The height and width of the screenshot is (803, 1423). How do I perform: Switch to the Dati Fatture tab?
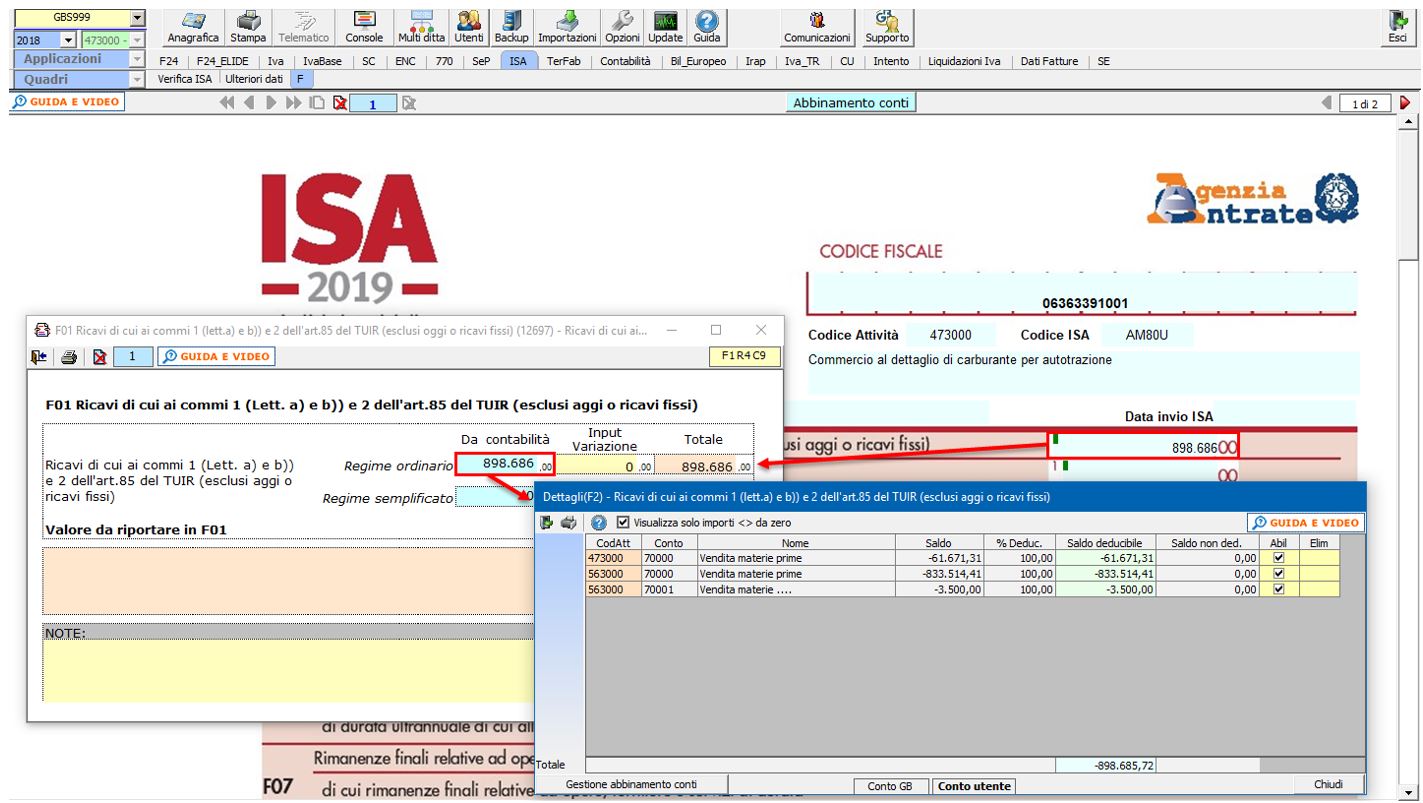[1049, 61]
